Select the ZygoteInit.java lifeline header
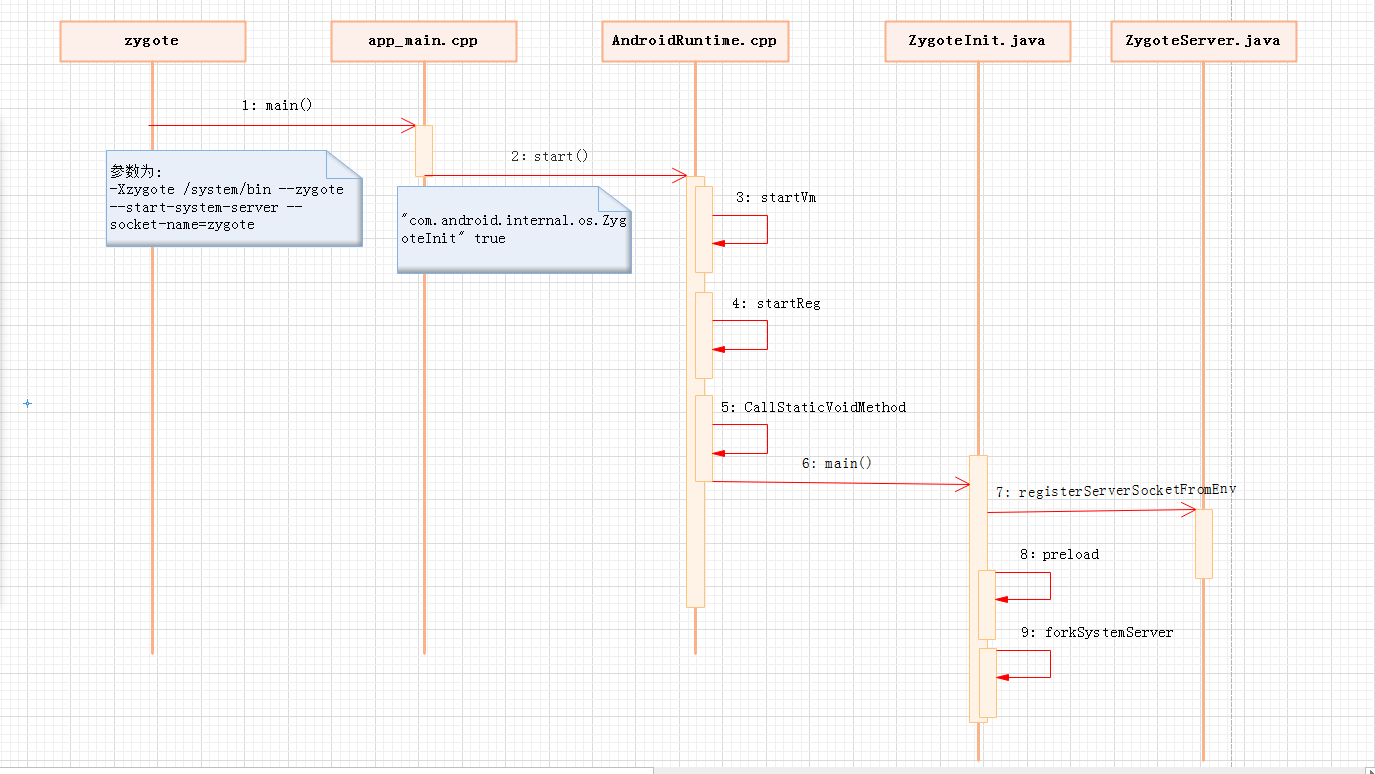The image size is (1375, 774). tap(978, 42)
